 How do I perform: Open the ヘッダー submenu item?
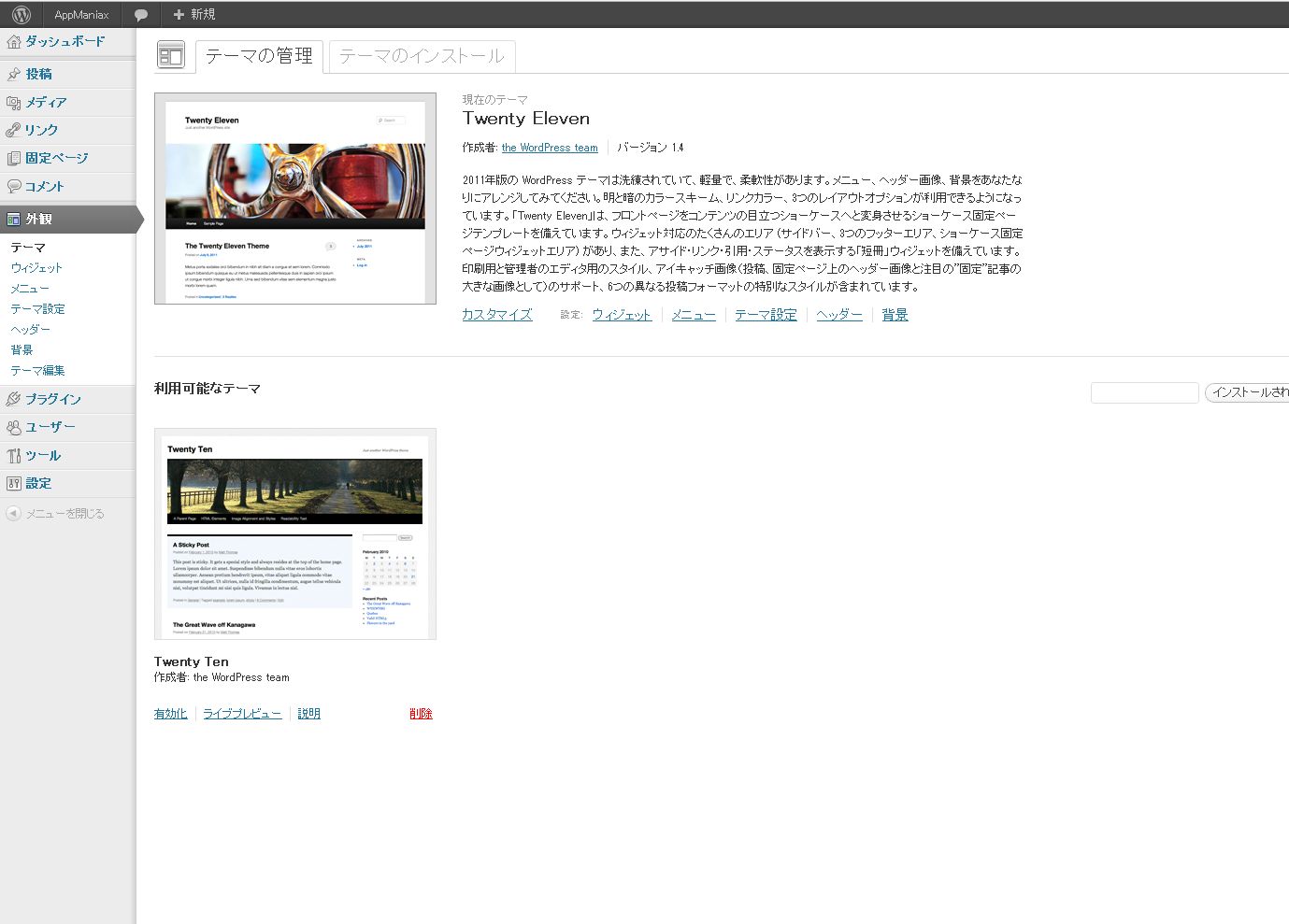point(30,330)
